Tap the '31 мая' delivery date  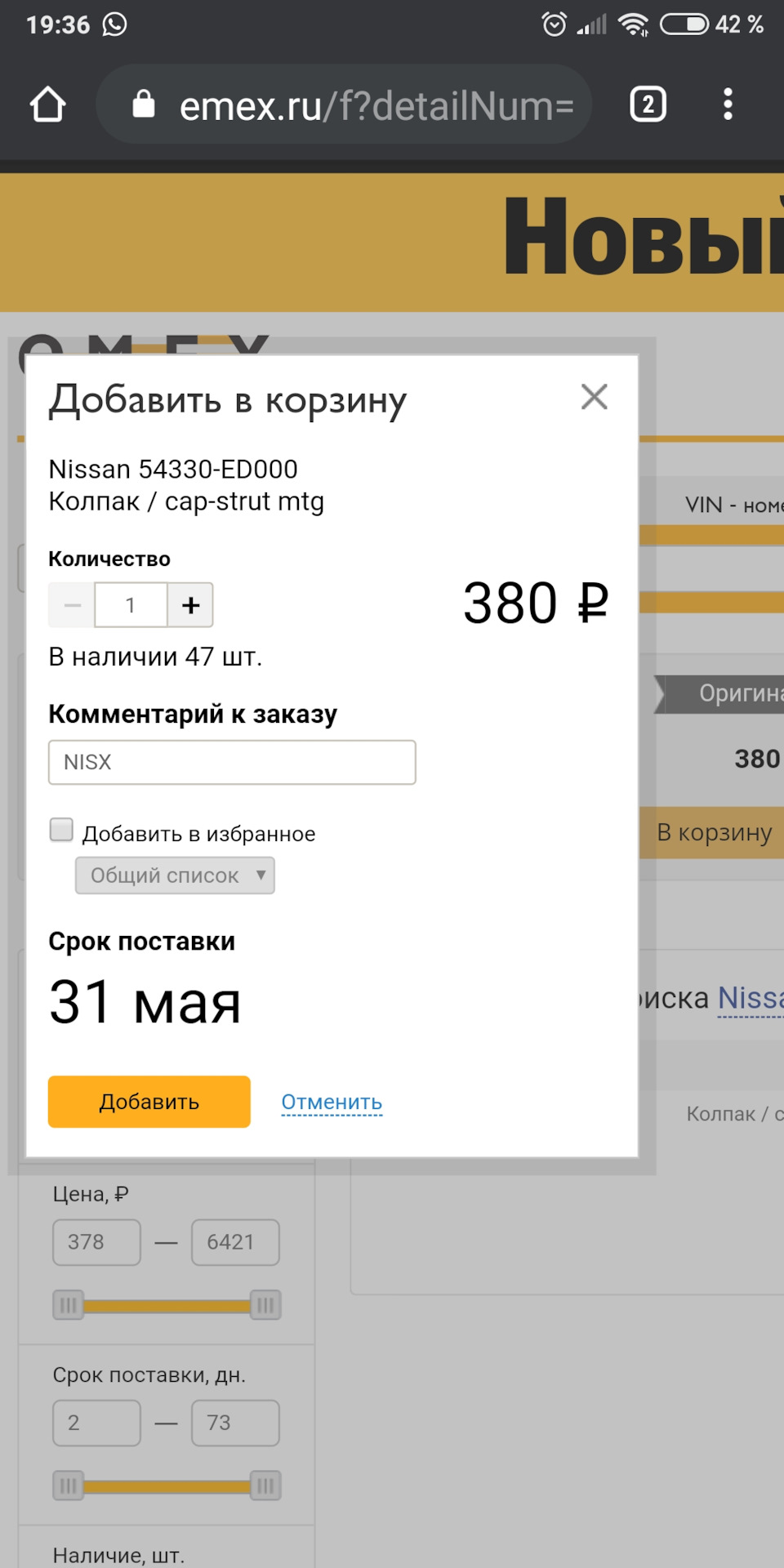pos(145,1002)
